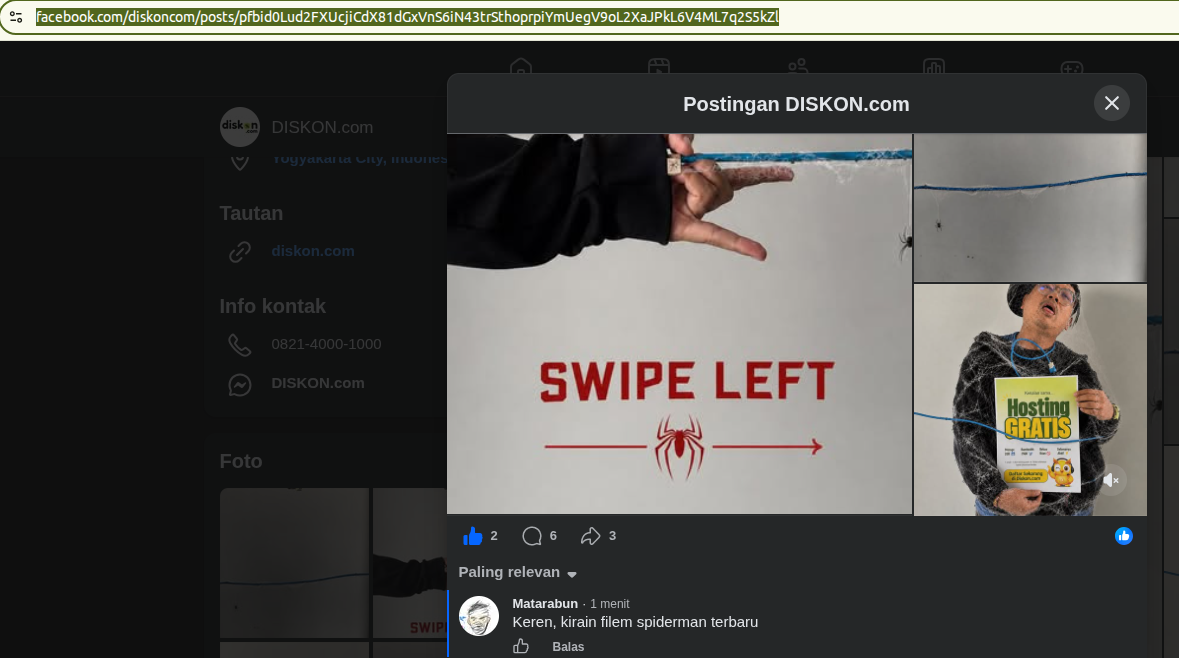Click the 1 menit comment timestamp
The image size is (1179, 658).
609,604
